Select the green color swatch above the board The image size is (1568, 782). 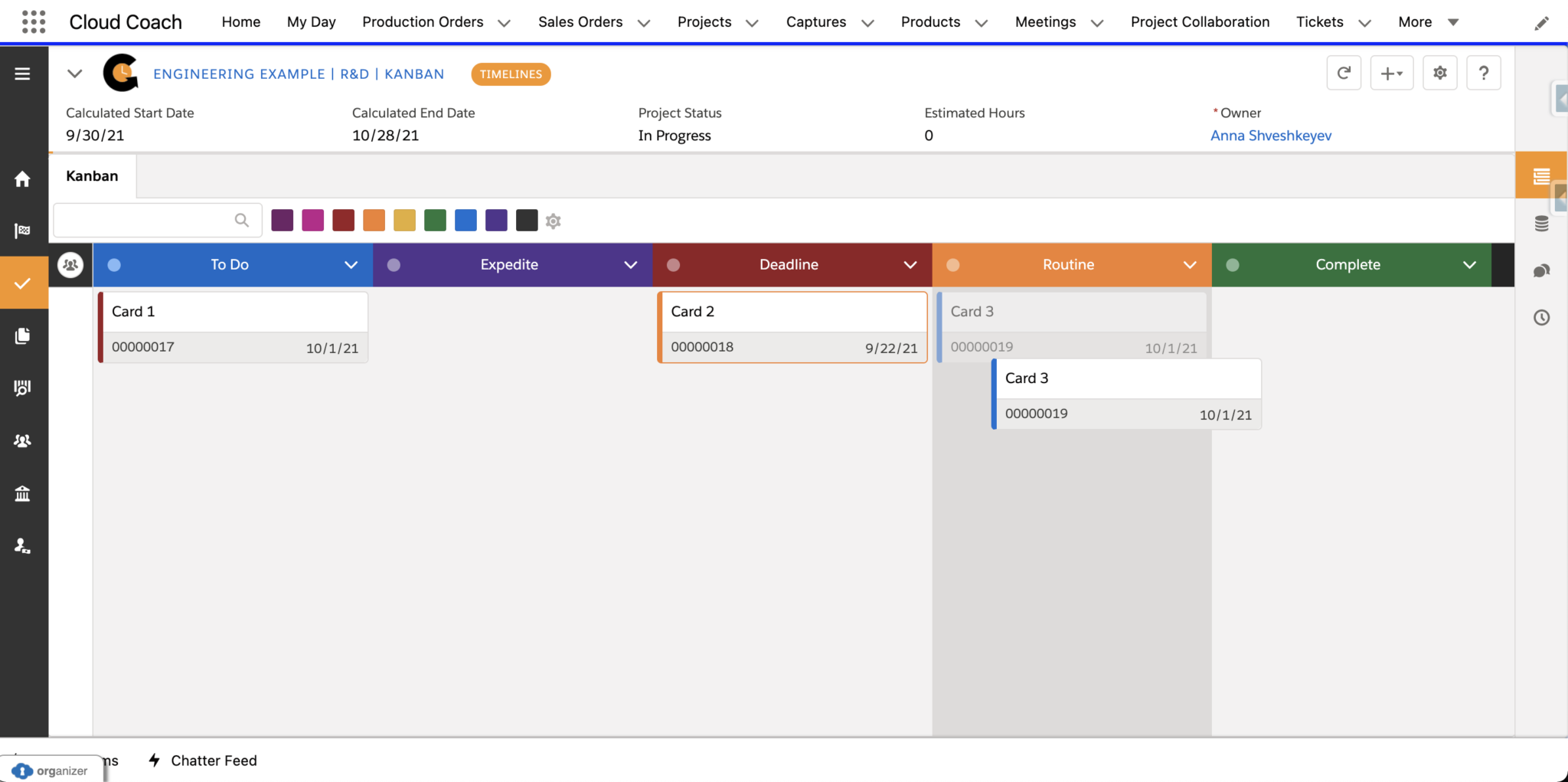click(435, 220)
